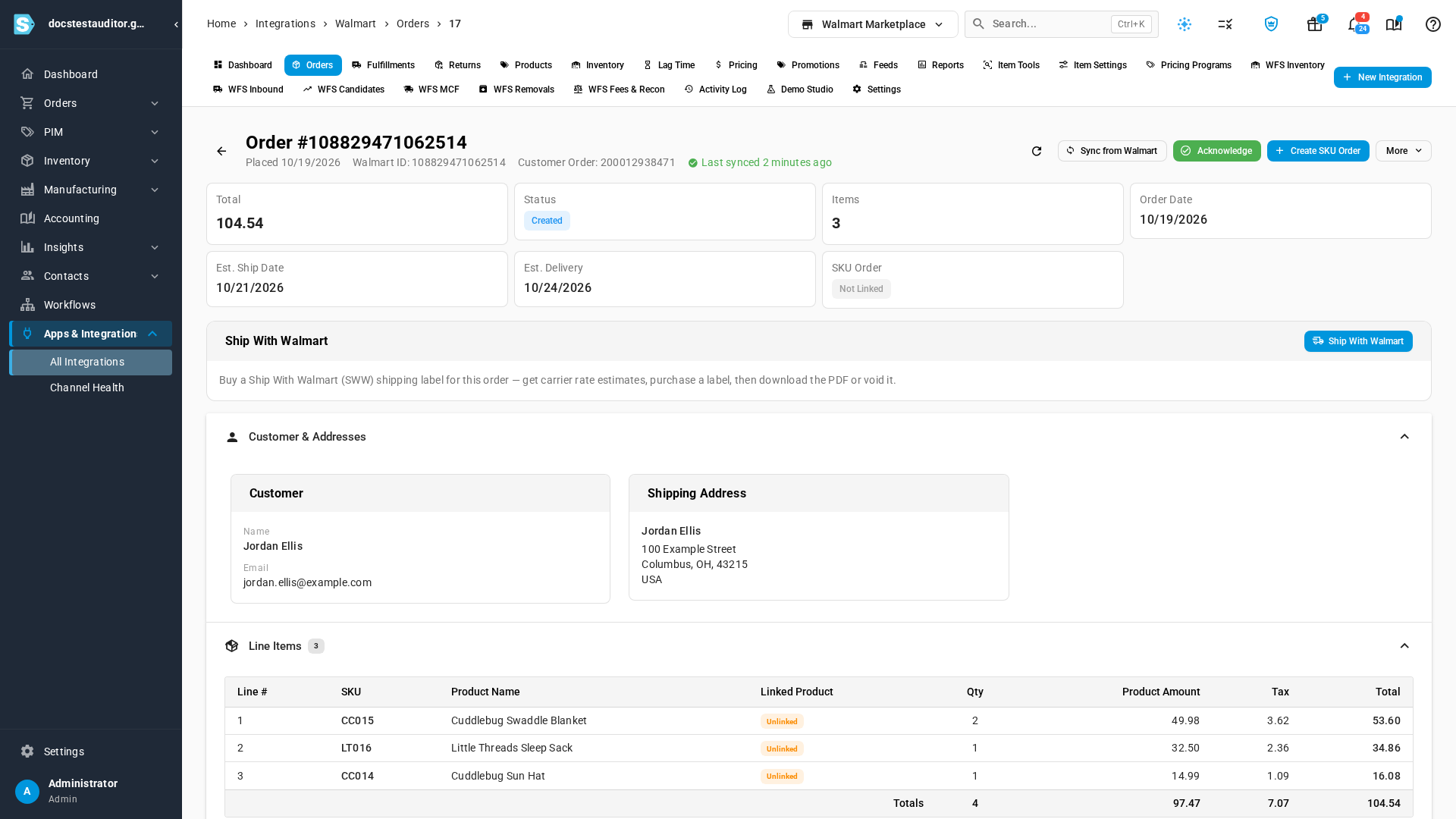The width and height of the screenshot is (1456, 819).
Task: Collapse the Line Items section
Action: 1404,646
